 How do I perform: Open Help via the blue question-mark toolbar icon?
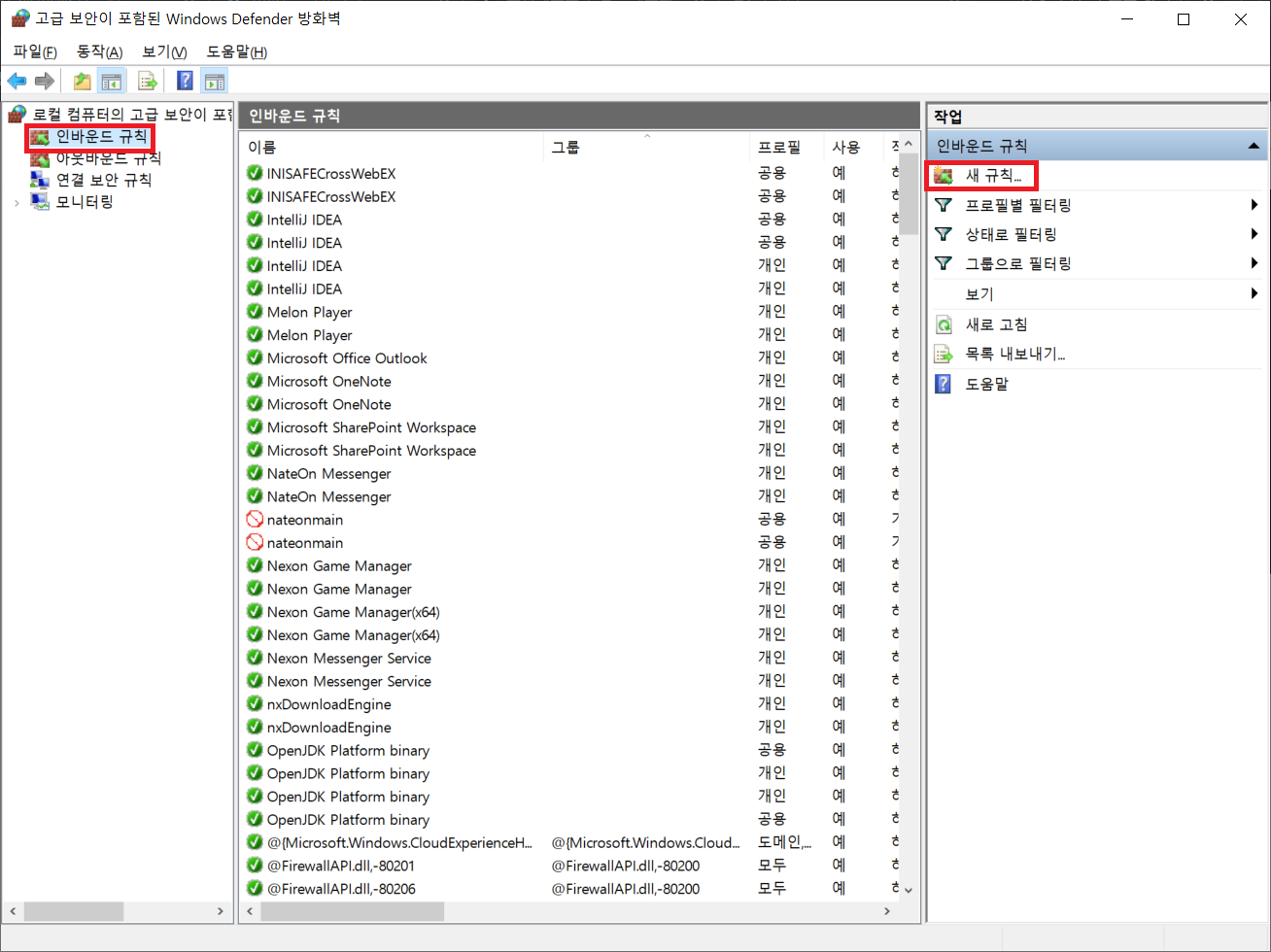[185, 81]
